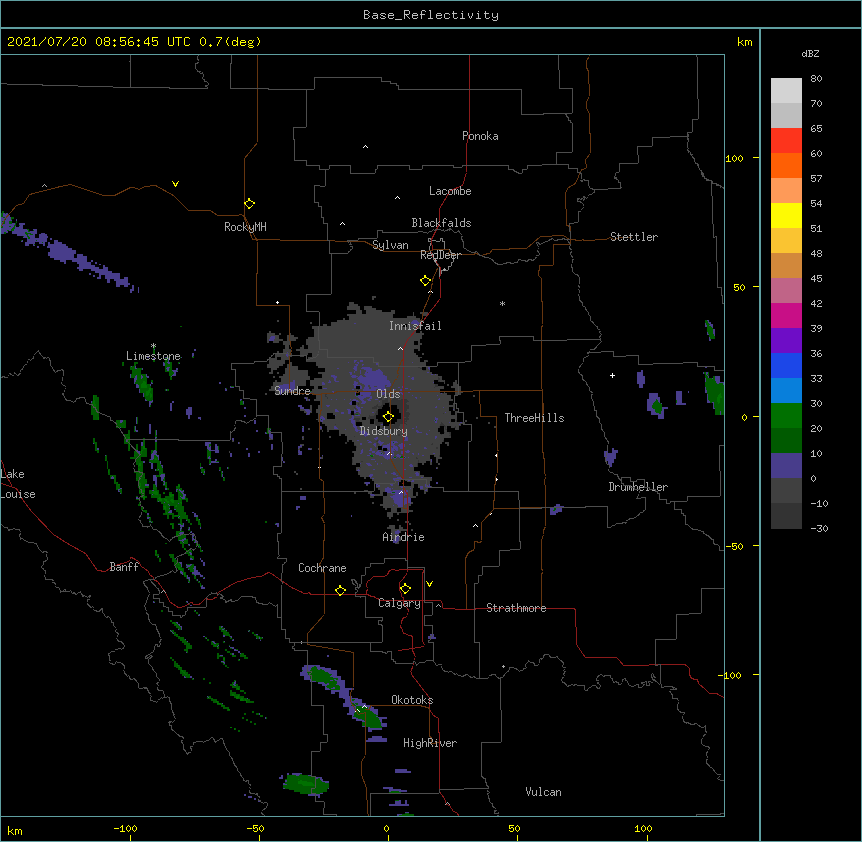This screenshot has height=842, width=862.
Task: Click the Lake Louise label
Action: (18, 484)
